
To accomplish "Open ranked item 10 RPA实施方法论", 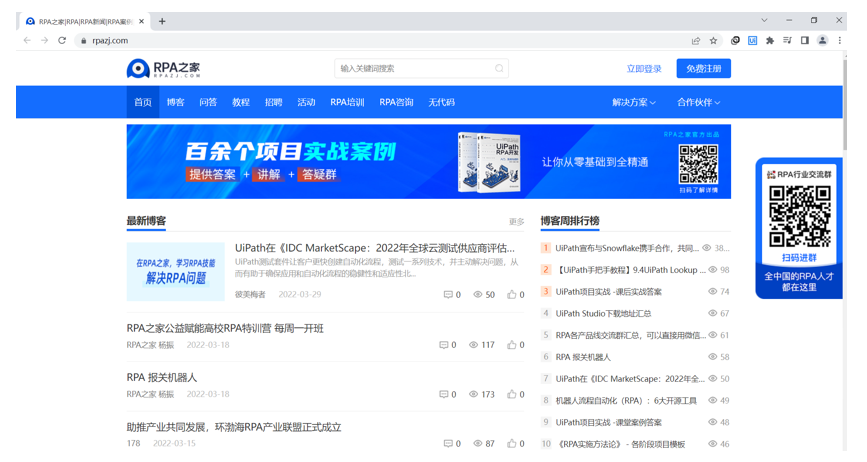I will pos(620,444).
